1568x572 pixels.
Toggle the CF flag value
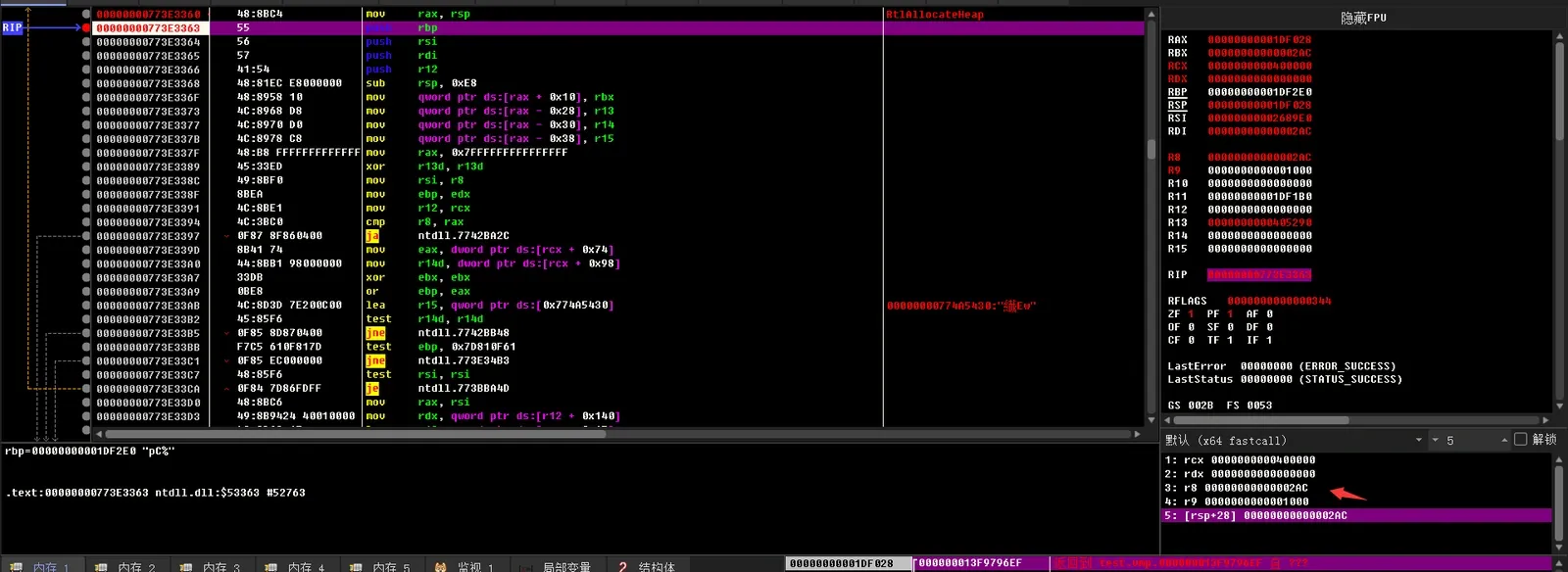1191,341
